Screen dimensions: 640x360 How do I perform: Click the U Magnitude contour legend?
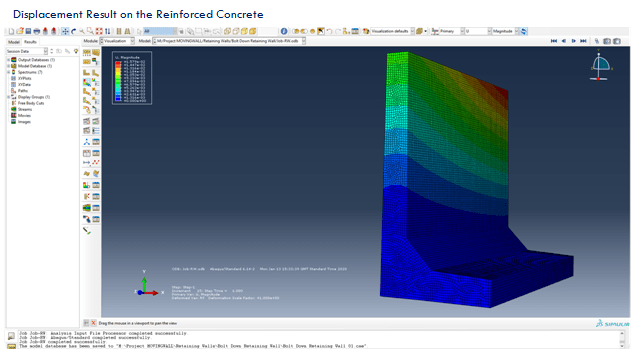132,78
